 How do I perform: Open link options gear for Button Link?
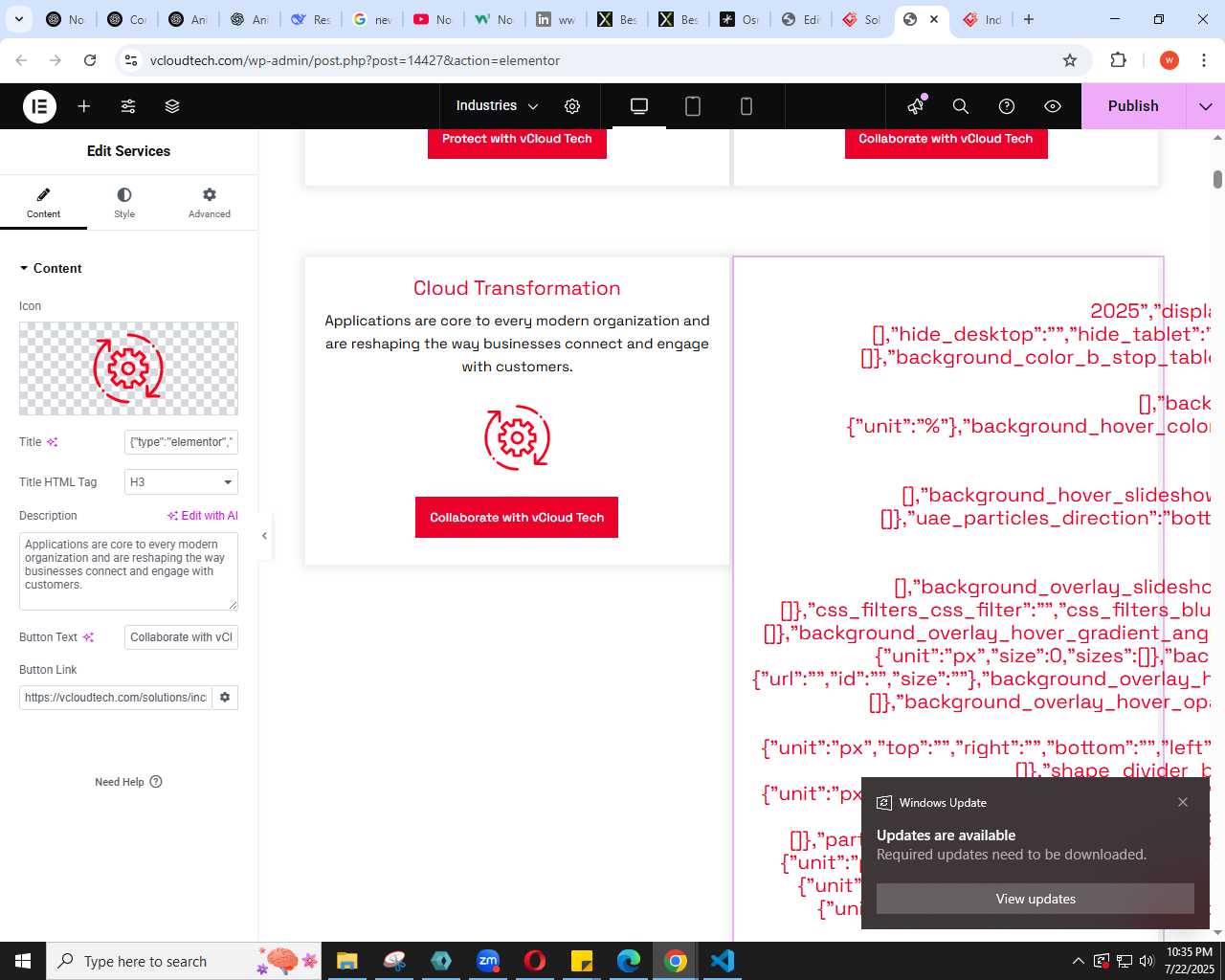(x=225, y=698)
